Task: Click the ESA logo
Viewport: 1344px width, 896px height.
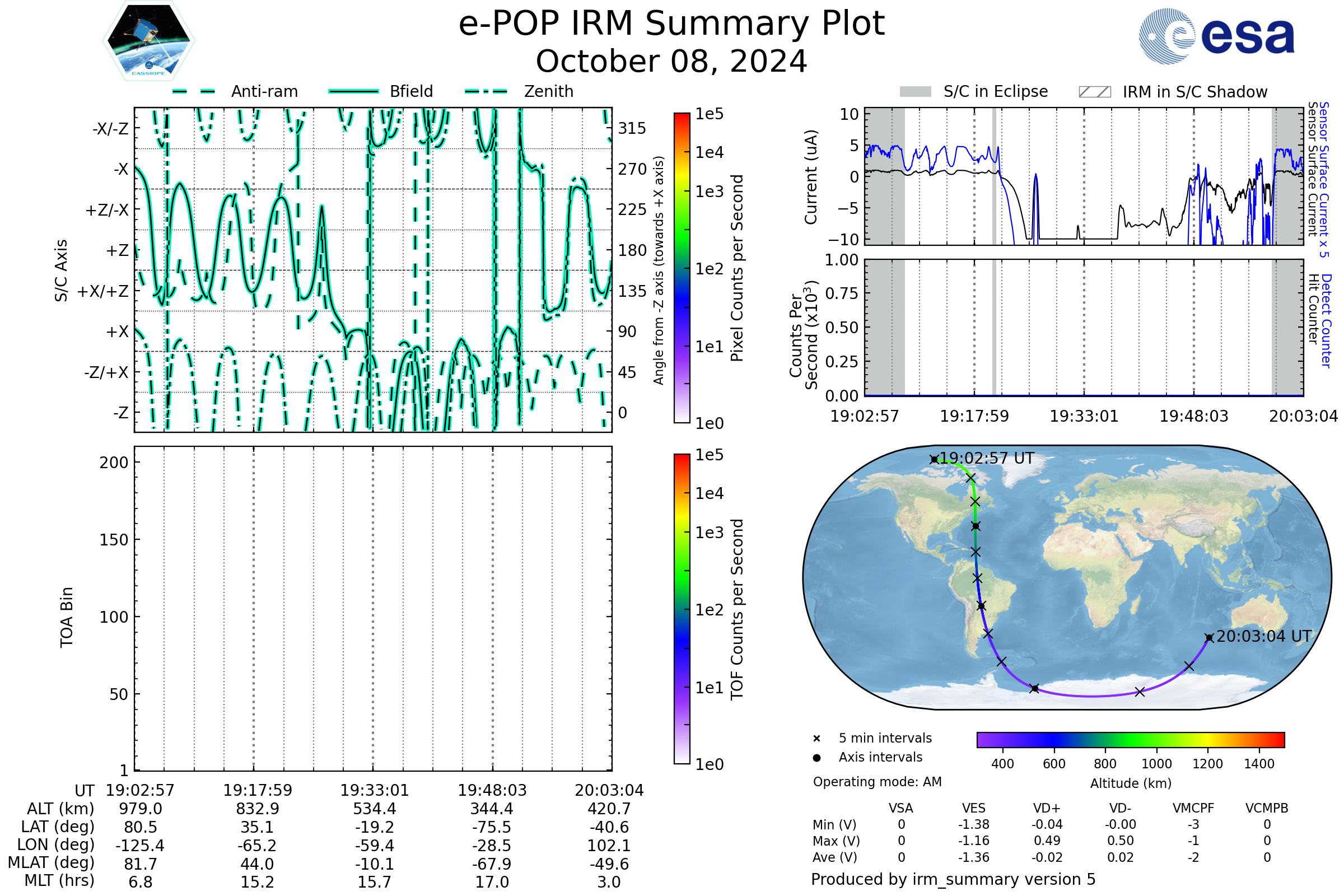Action: click(x=1217, y=36)
